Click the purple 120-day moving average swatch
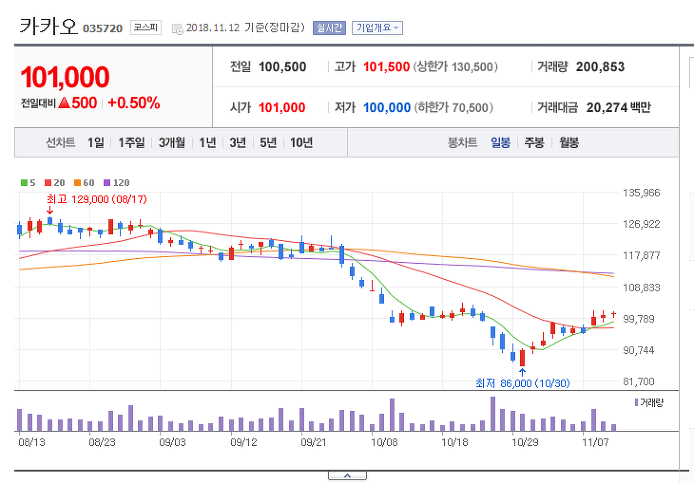 coord(107,182)
